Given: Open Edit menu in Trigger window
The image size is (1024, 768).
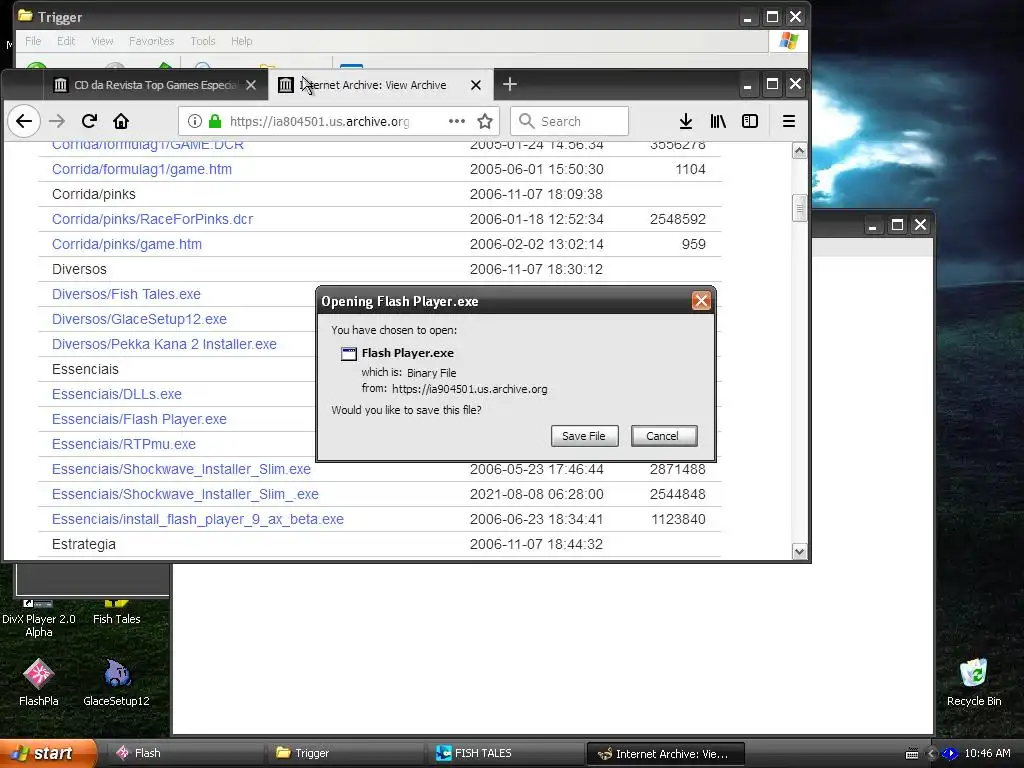Looking at the screenshot, I should coord(66,41).
